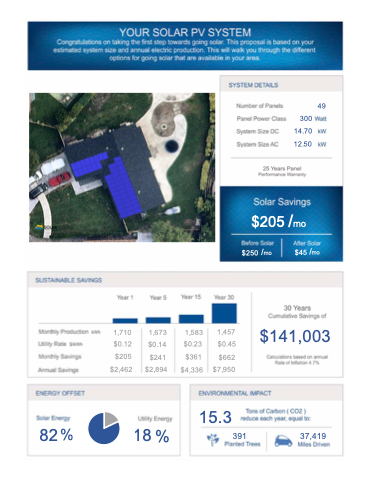The image size is (371, 480).
Task: Click the car icon beside Miles Driven
Action: [x=283, y=441]
